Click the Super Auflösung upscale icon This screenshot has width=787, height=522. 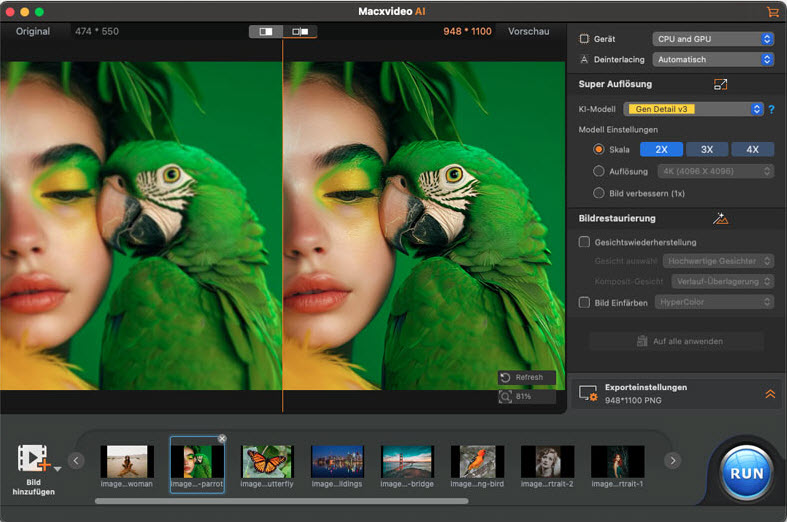[720, 85]
